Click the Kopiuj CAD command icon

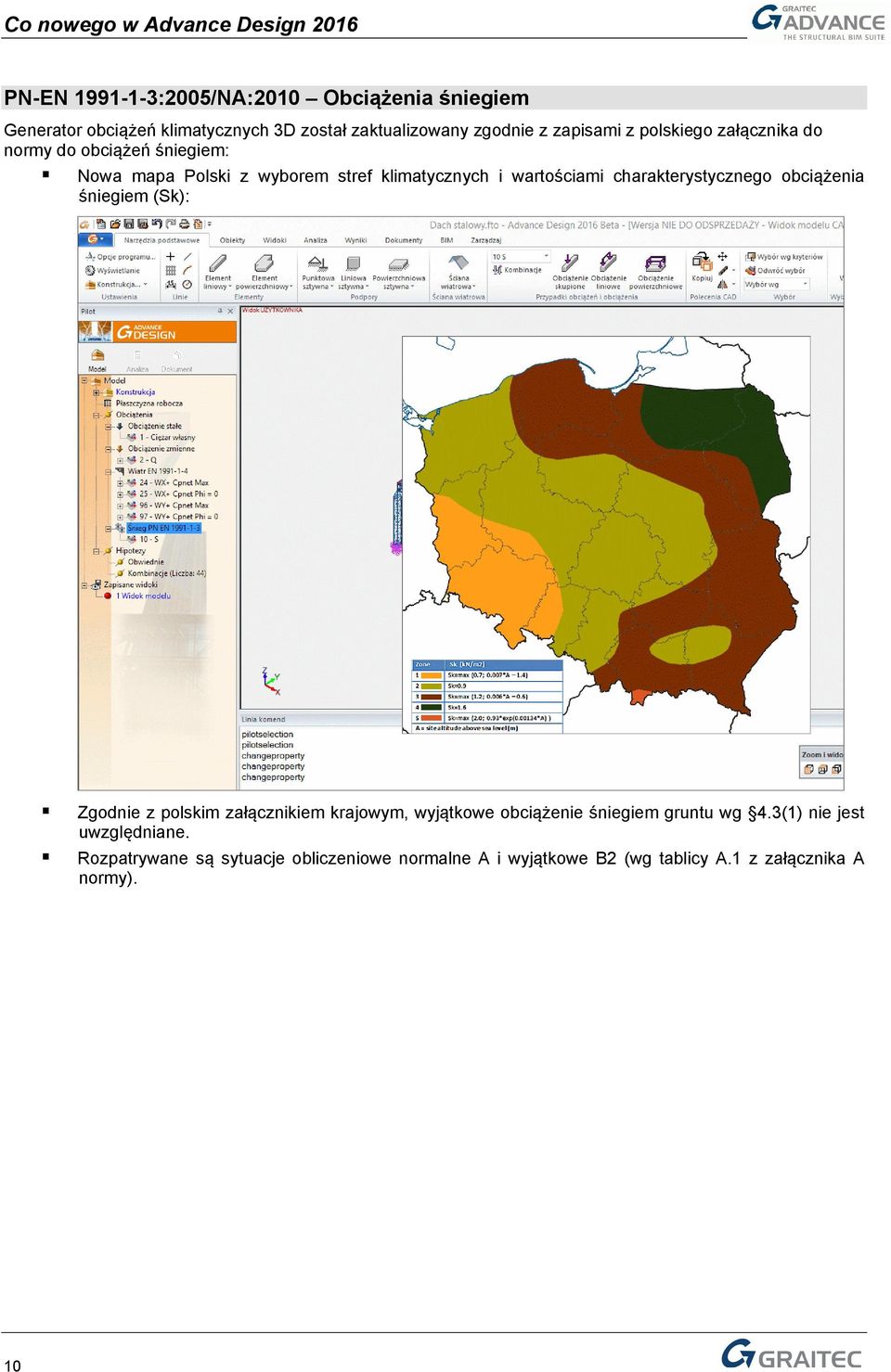pos(702,261)
